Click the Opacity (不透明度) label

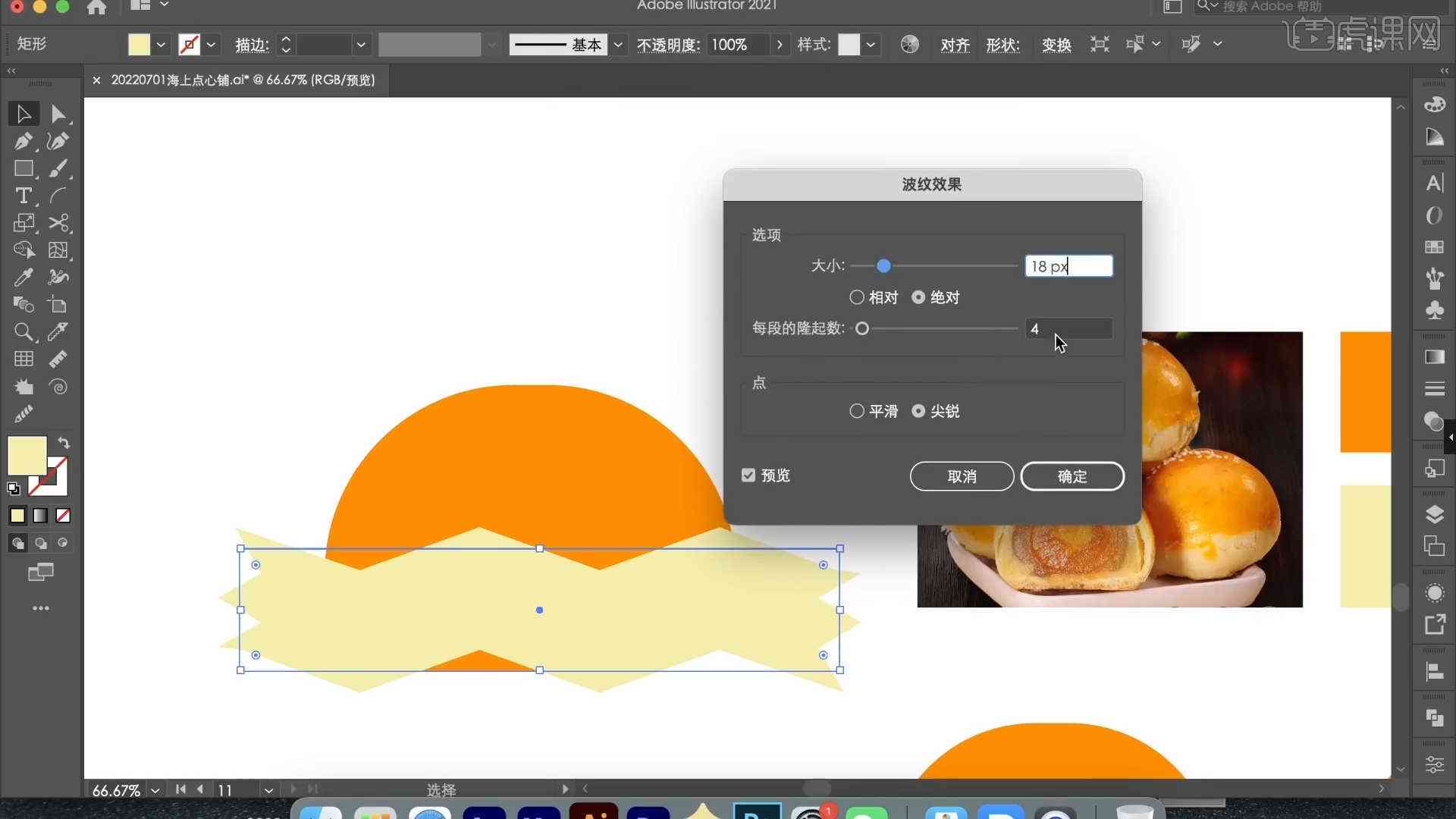(x=667, y=45)
